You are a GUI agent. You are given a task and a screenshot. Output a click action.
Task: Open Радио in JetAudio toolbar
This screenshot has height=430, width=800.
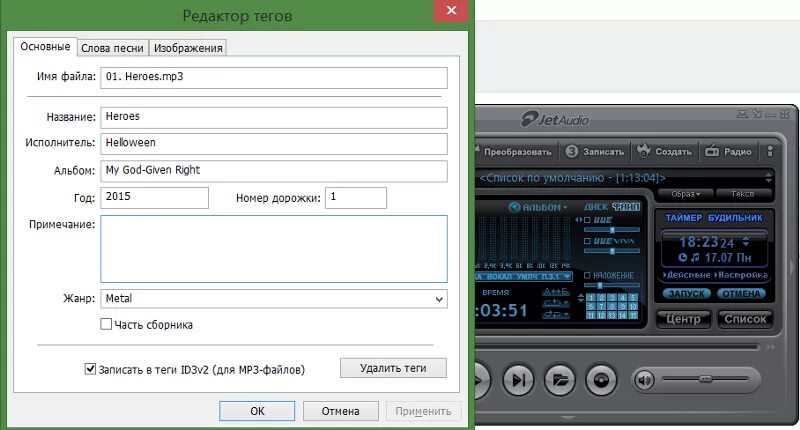(x=728, y=151)
